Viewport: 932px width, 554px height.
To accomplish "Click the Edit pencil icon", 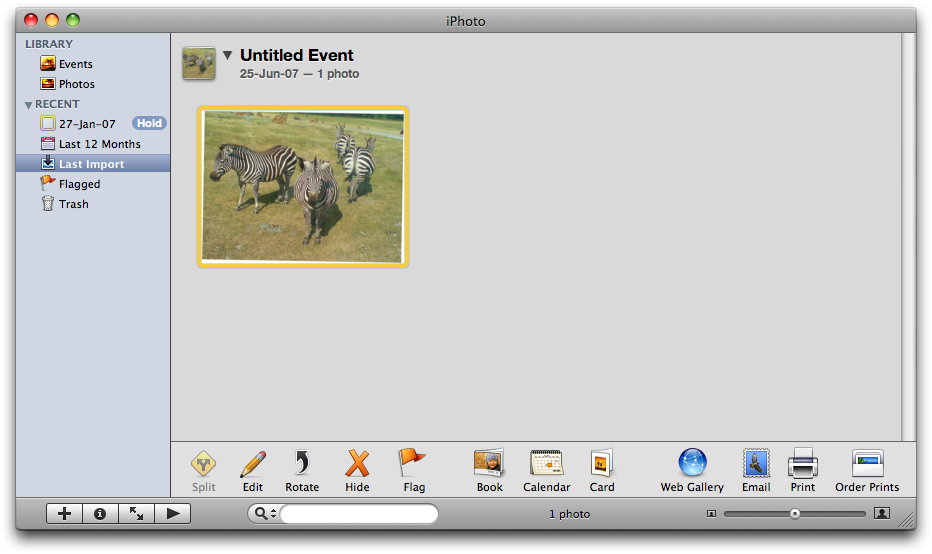I will click(253, 464).
